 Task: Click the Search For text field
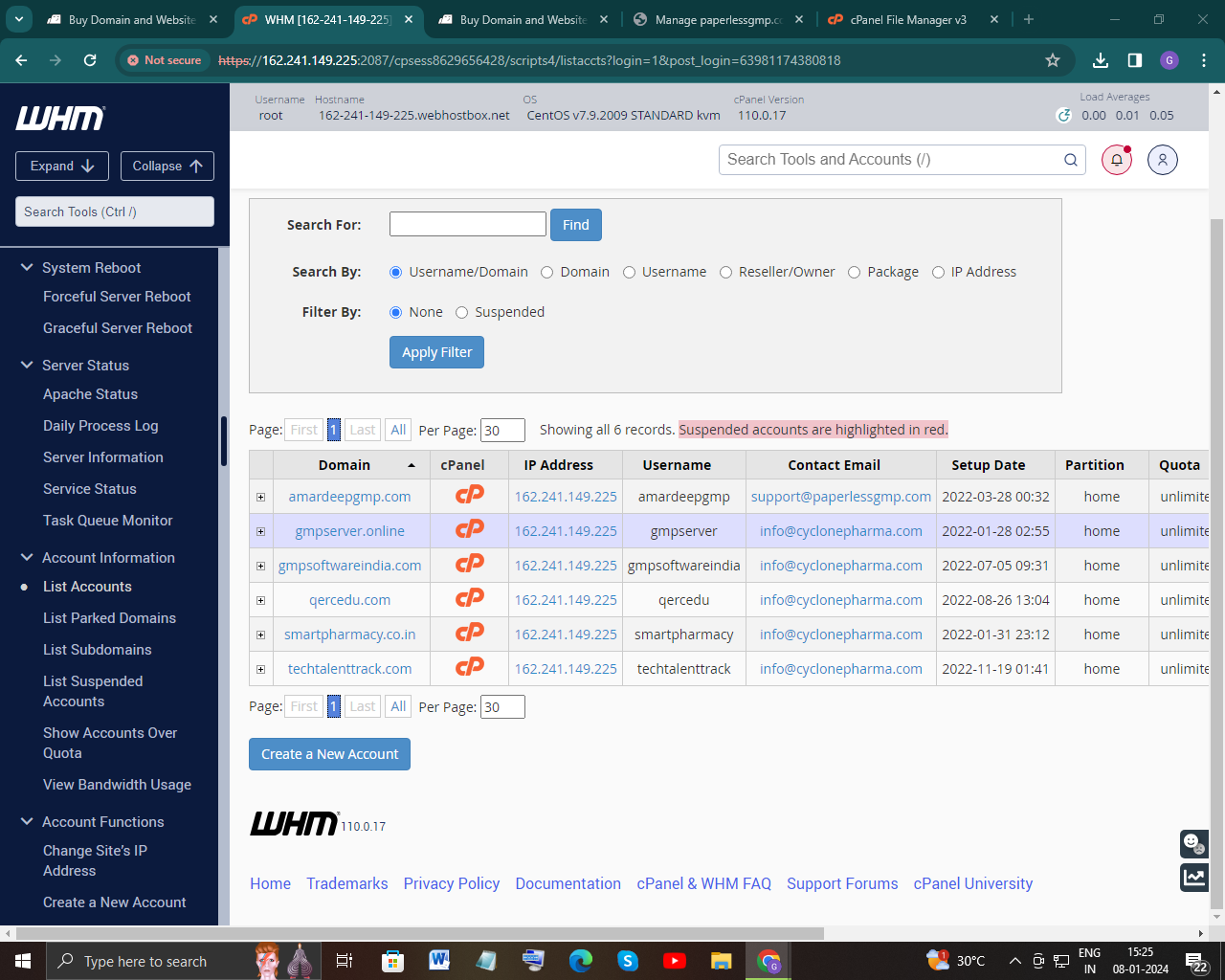pyautogui.click(x=467, y=224)
